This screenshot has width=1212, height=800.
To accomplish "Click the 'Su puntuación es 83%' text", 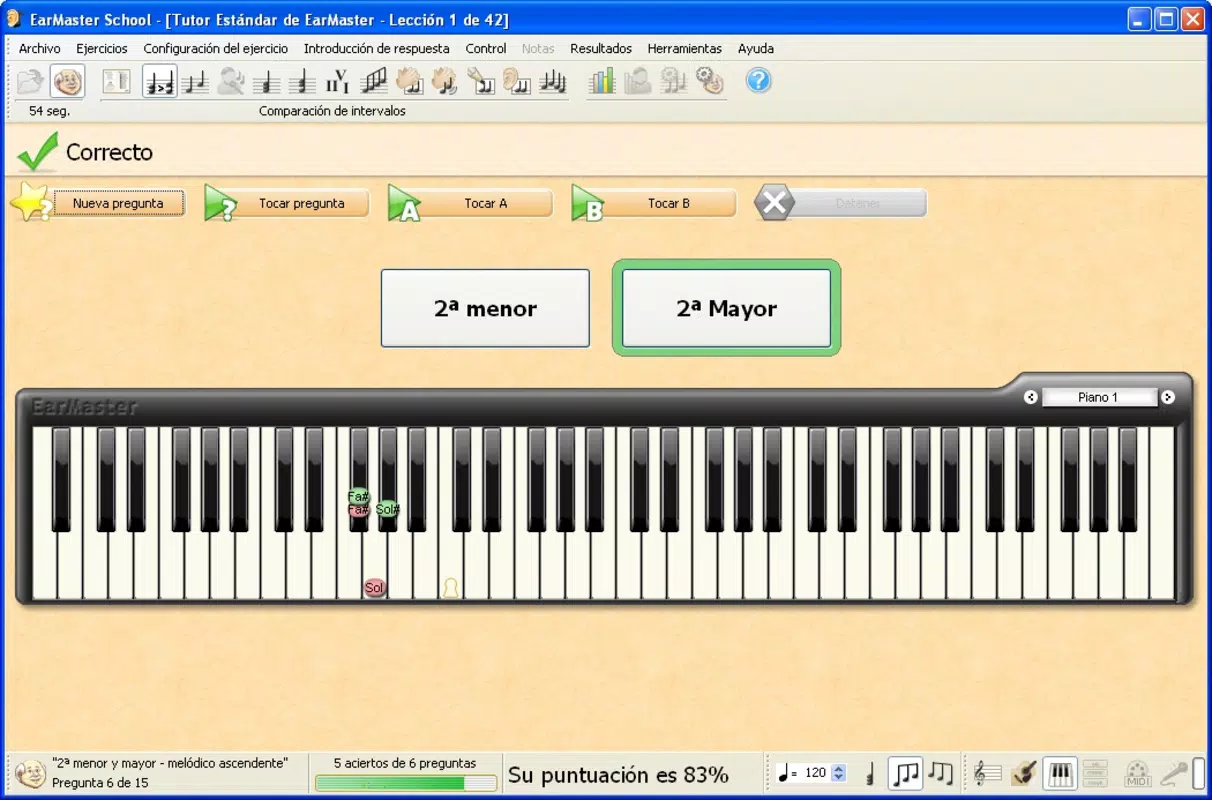I will tap(618, 774).
